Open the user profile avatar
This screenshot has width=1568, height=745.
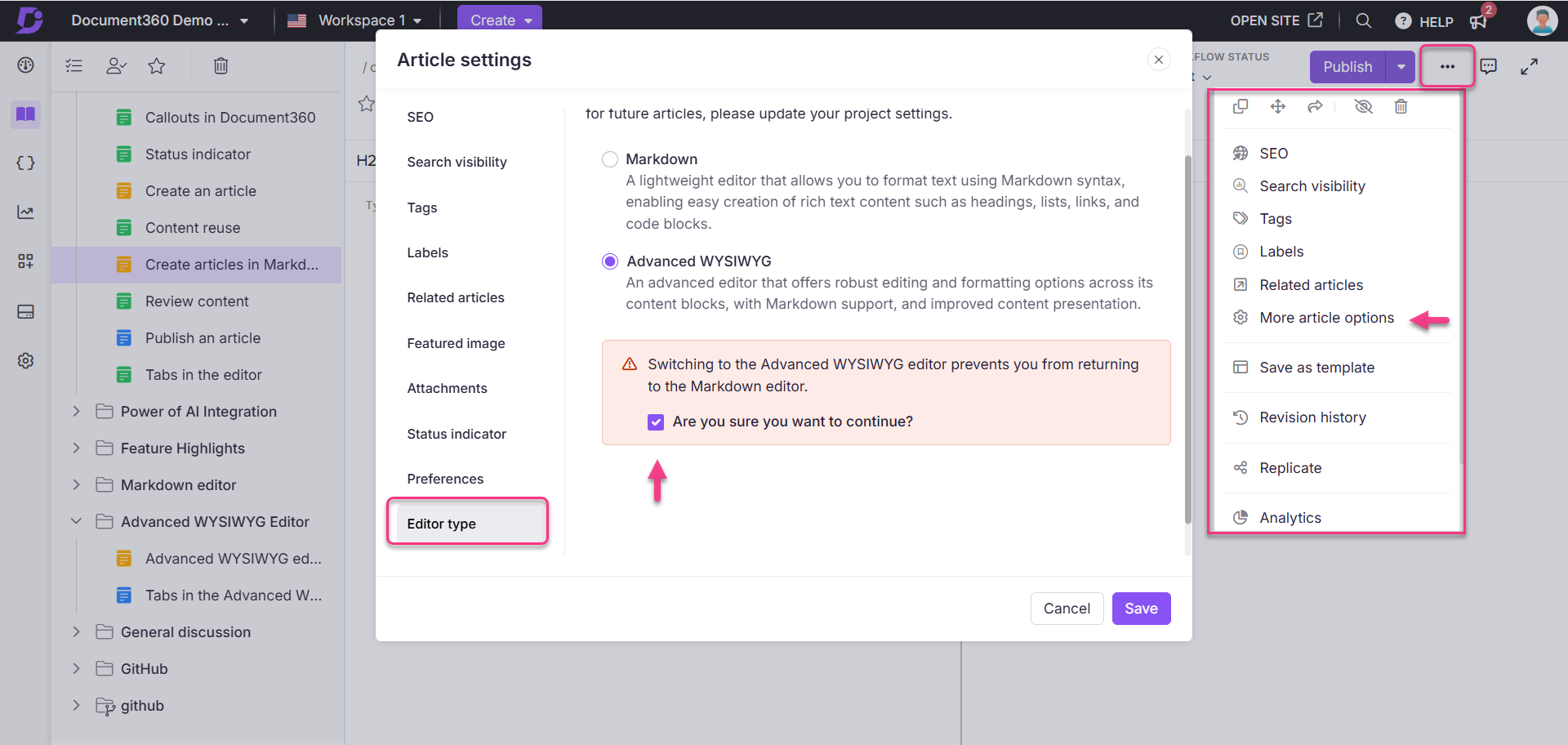1542,20
